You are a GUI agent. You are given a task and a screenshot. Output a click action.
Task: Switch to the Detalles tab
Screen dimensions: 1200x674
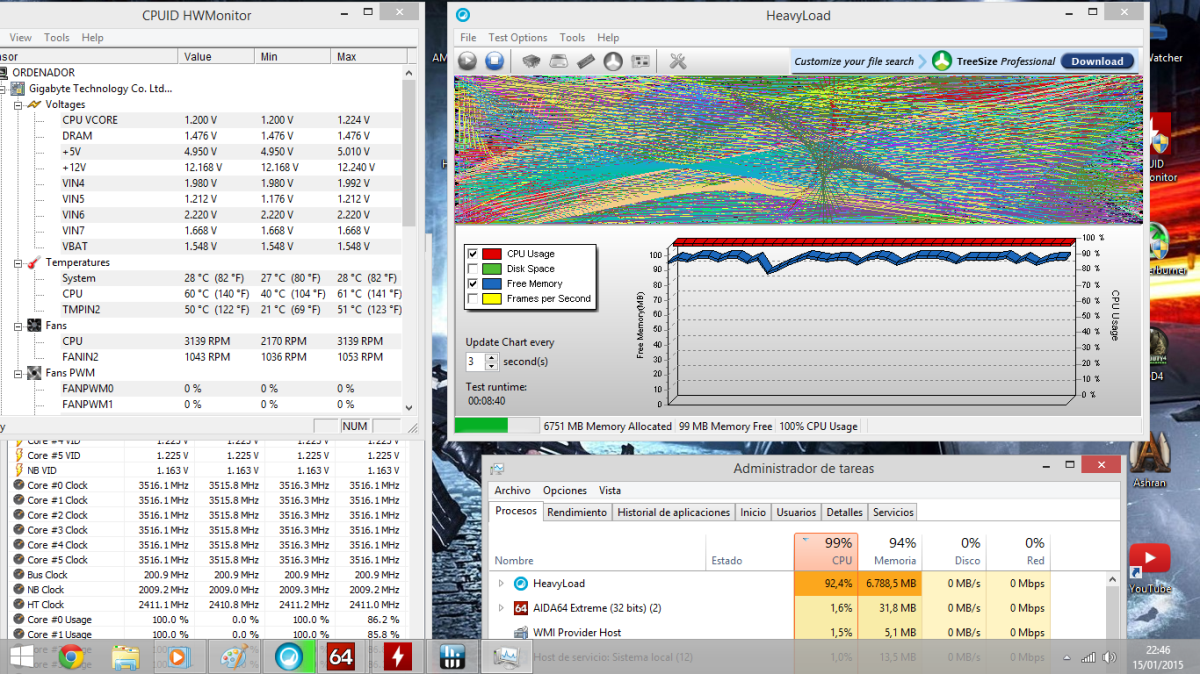pyautogui.click(x=845, y=512)
